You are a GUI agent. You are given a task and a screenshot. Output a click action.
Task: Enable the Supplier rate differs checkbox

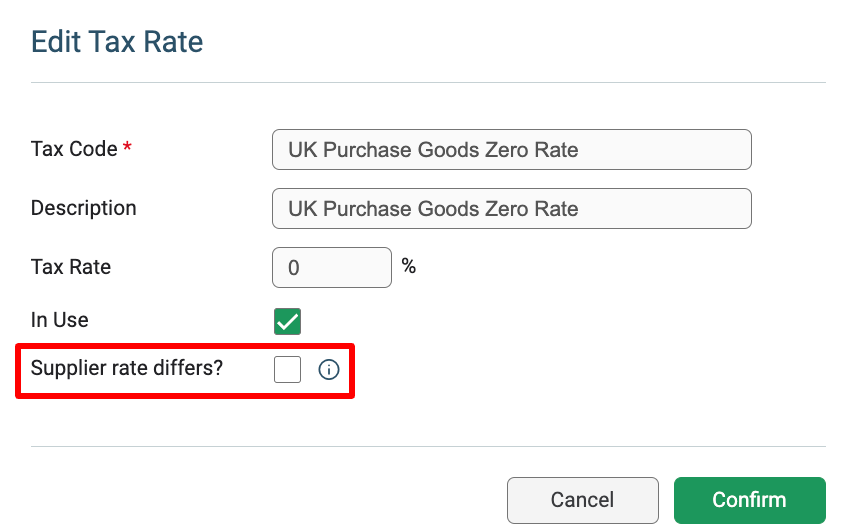click(287, 369)
